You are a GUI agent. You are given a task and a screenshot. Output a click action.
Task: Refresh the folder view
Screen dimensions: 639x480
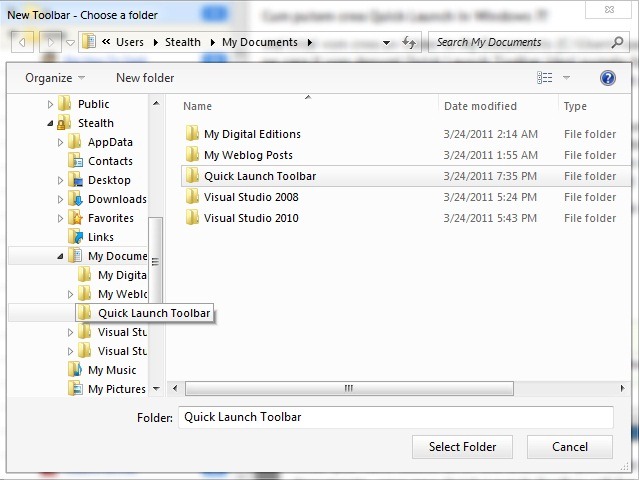(x=409, y=42)
